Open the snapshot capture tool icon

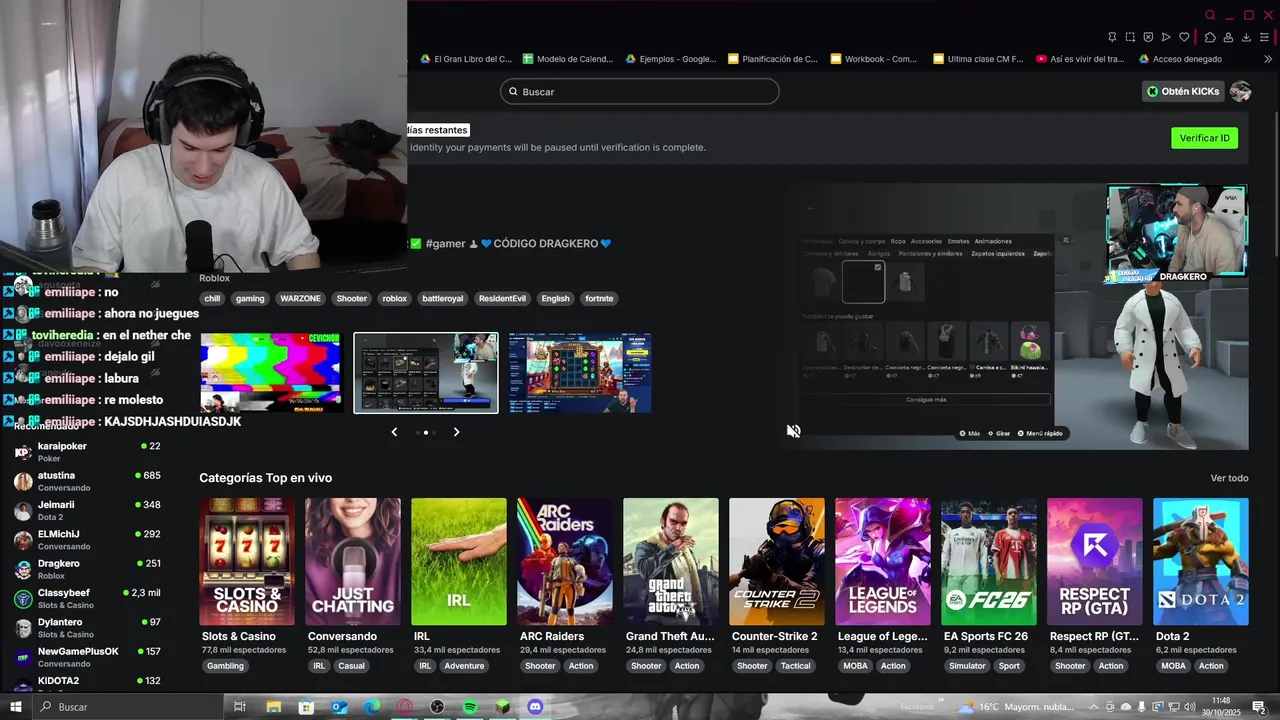[1130, 37]
